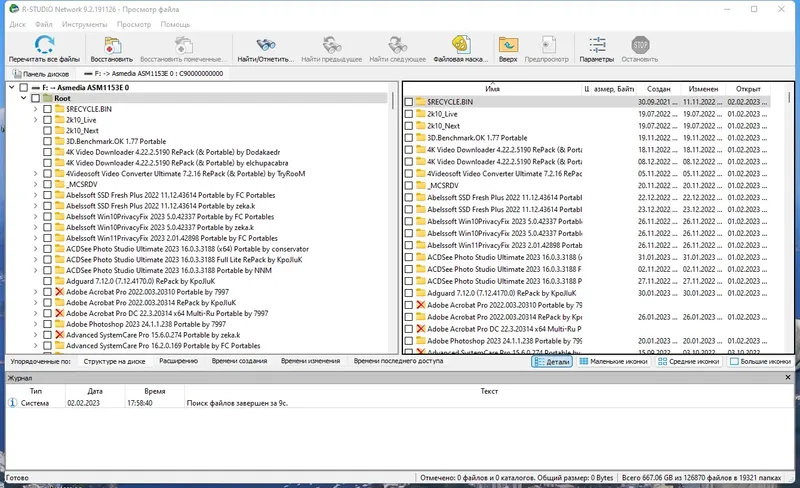The image size is (800, 488).
Task: Expand 4Videosoft Video Converter folder in tree
Action: (35, 174)
